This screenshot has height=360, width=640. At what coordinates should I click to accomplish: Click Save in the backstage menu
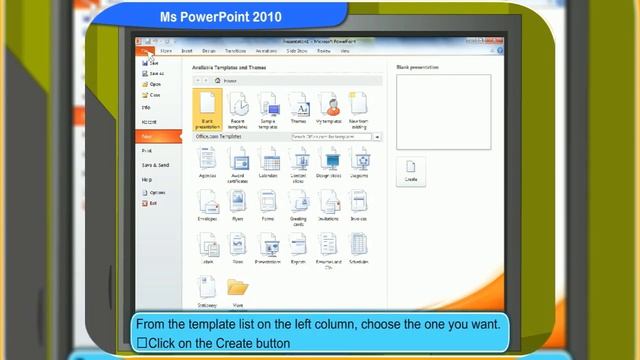(150, 63)
